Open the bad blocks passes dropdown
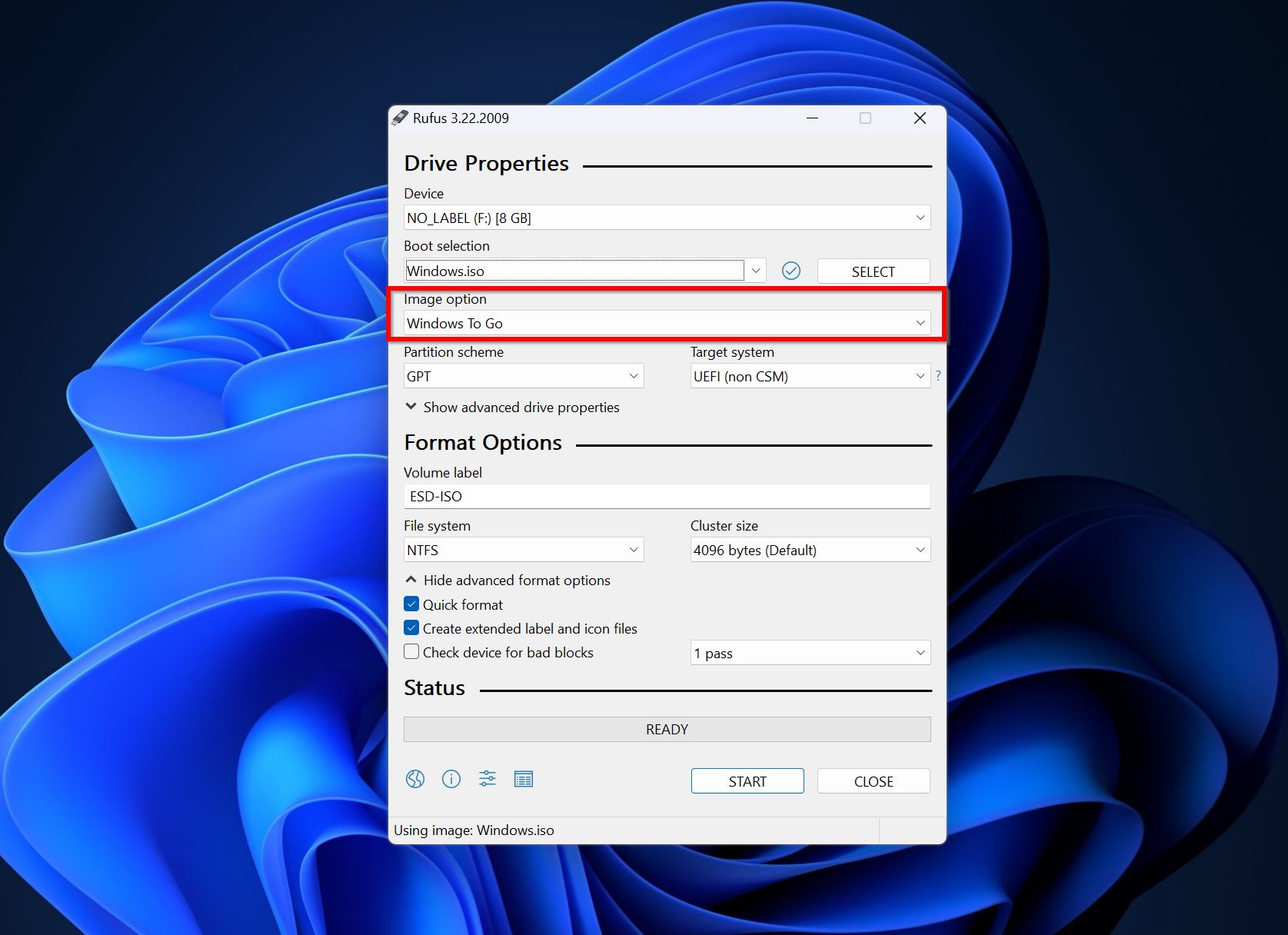This screenshot has height=935, width=1288. point(810,653)
